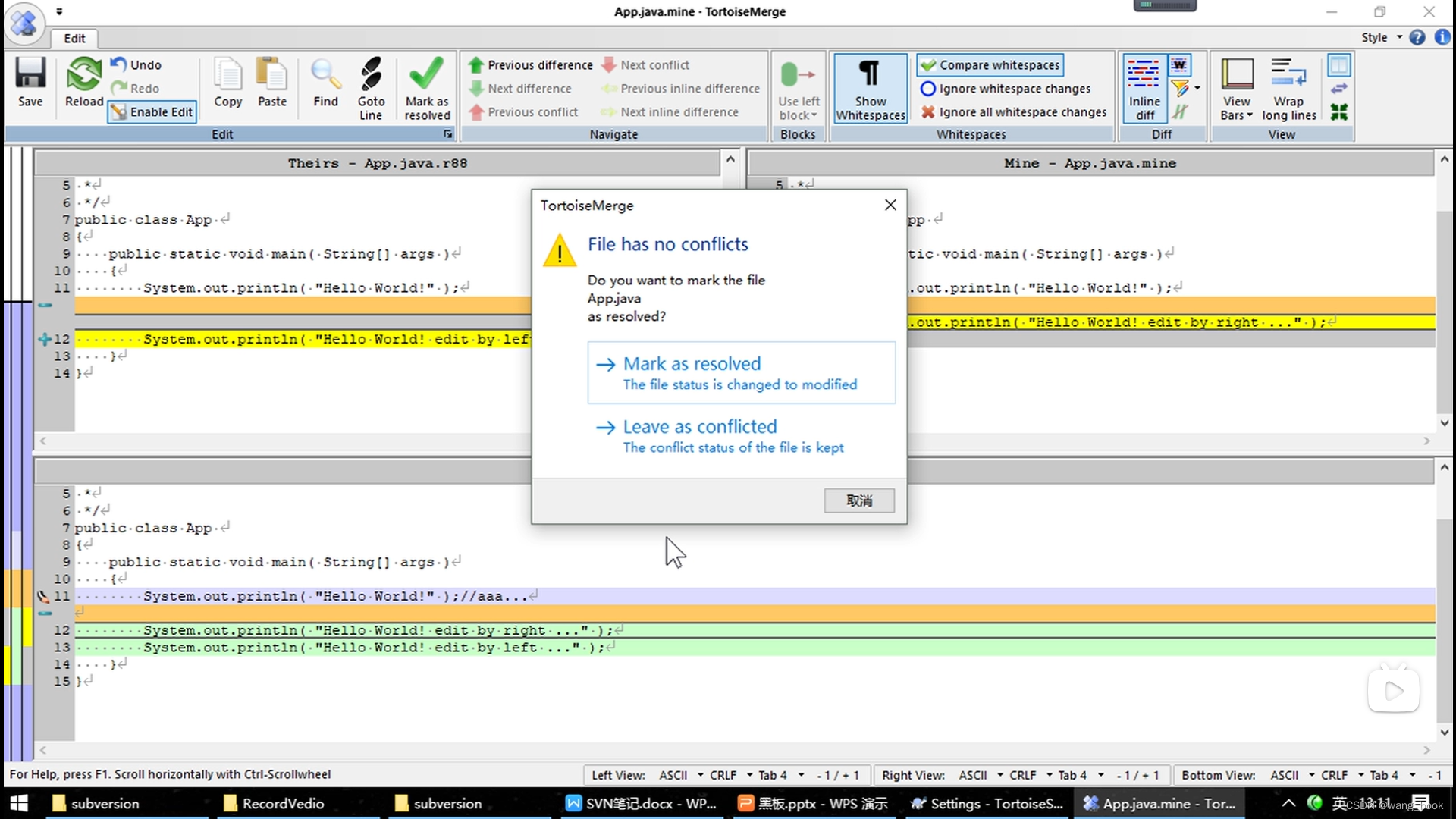This screenshot has width=1456, height=819.
Task: Click Theirs pane vertical scroll up arrow
Action: (x=730, y=159)
